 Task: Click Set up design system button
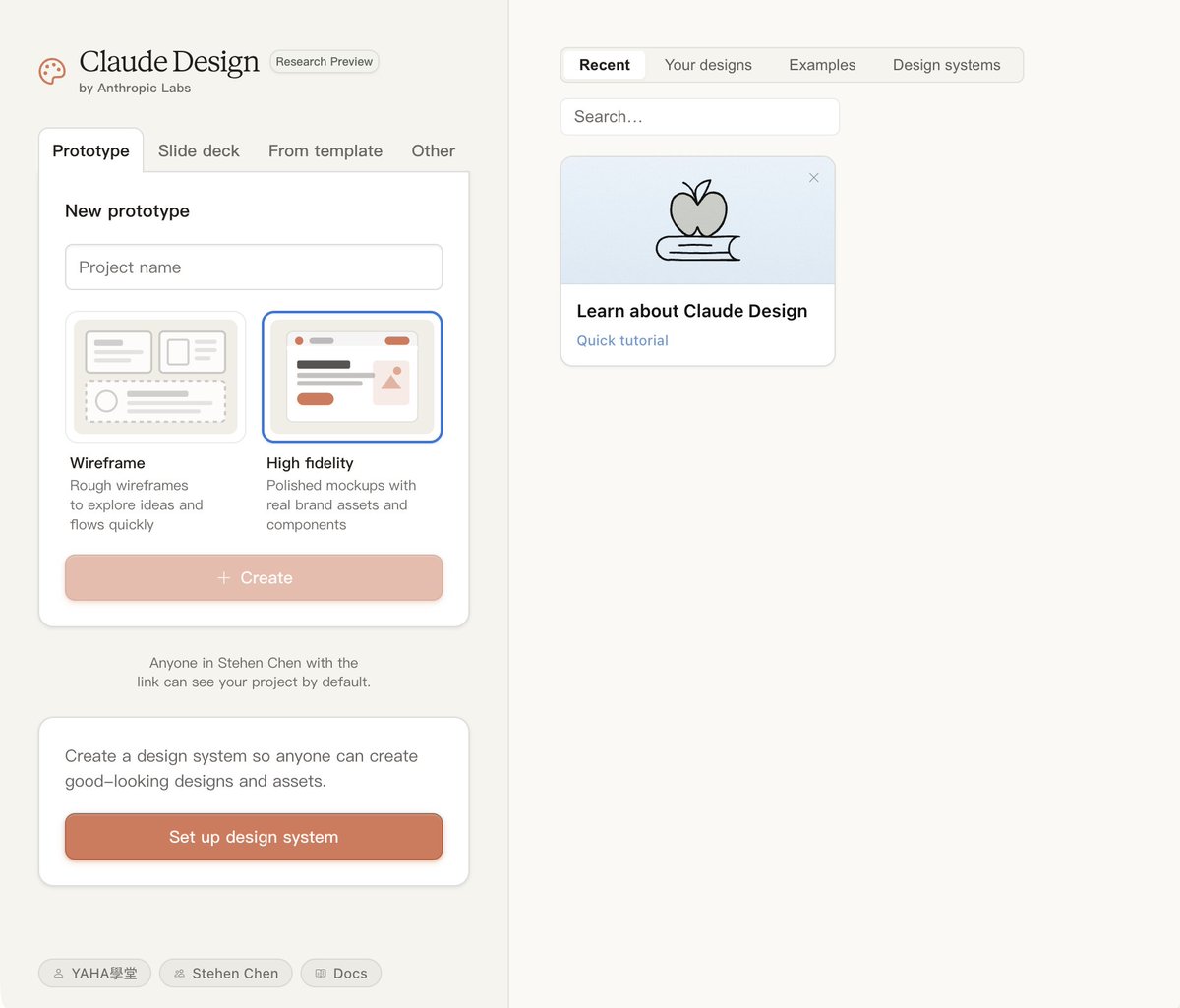[x=254, y=837]
